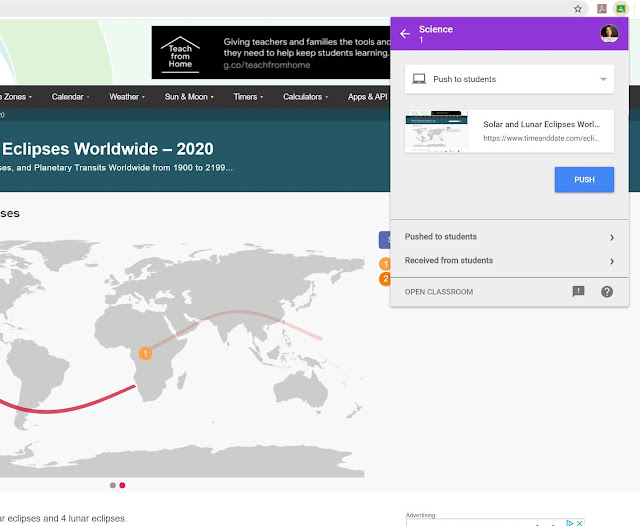The image size is (640, 526).
Task: Open the Timers menu
Action: pyautogui.click(x=248, y=97)
